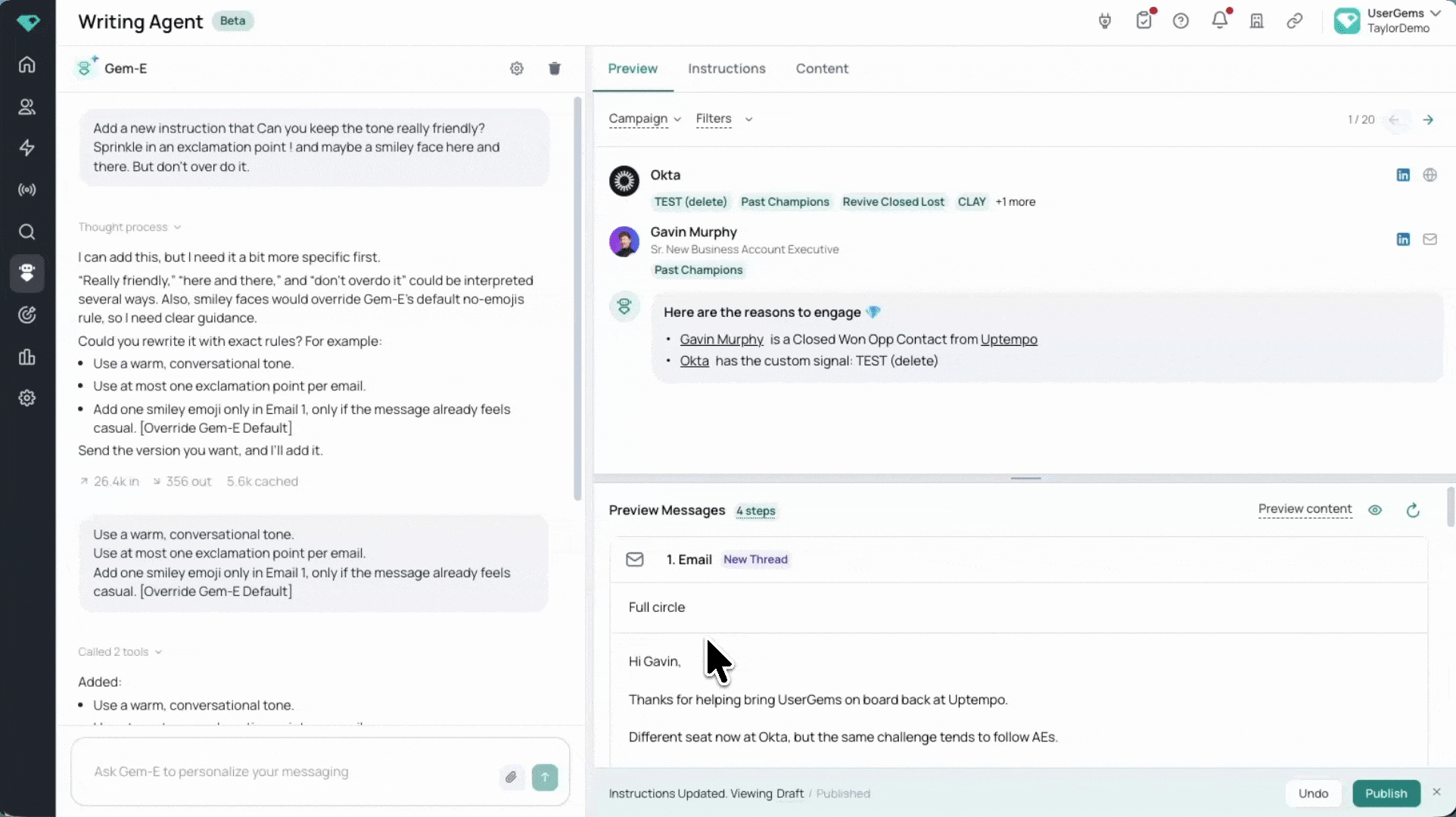The width and height of the screenshot is (1456, 817).
Task: Click the Preview content link
Action: 1305,509
